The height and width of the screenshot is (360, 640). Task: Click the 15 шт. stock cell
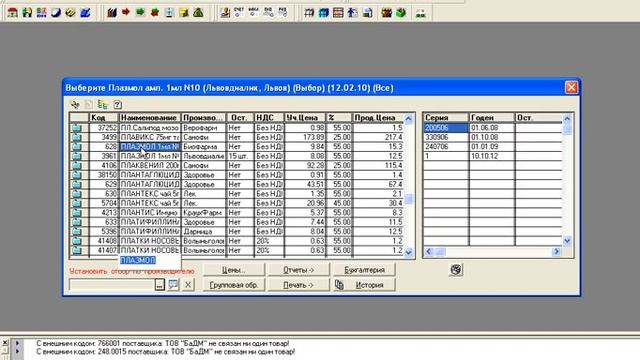[240, 156]
